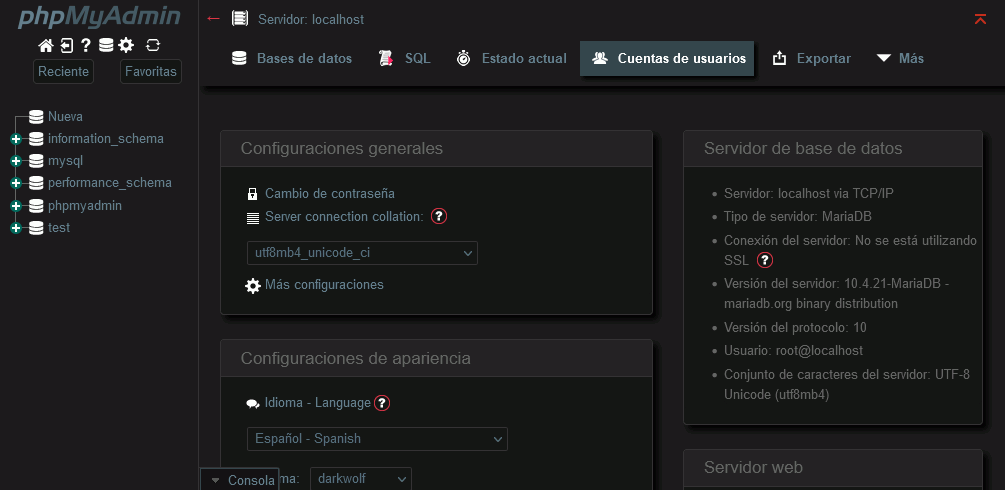Click the Servidor web panel heading
The width and height of the screenshot is (1005, 490).
coord(753,467)
